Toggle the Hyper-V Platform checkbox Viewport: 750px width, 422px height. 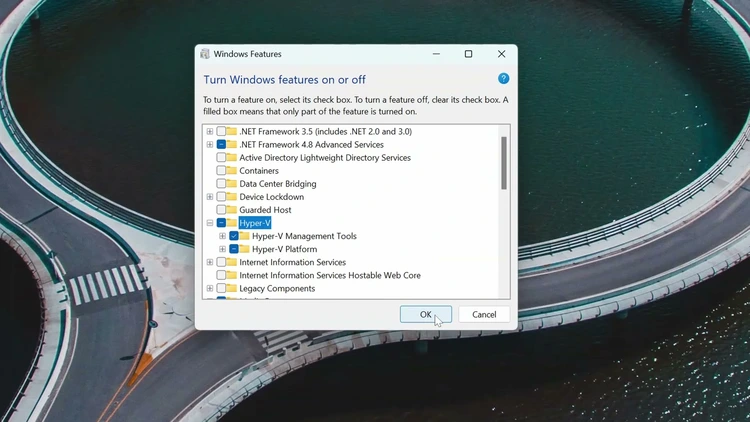tap(234, 249)
